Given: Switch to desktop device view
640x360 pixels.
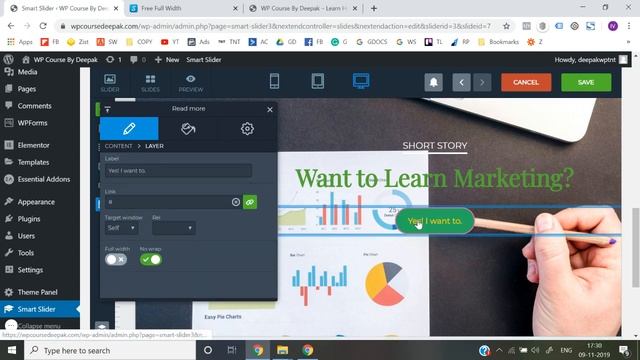Looking at the screenshot, I should pos(361,81).
